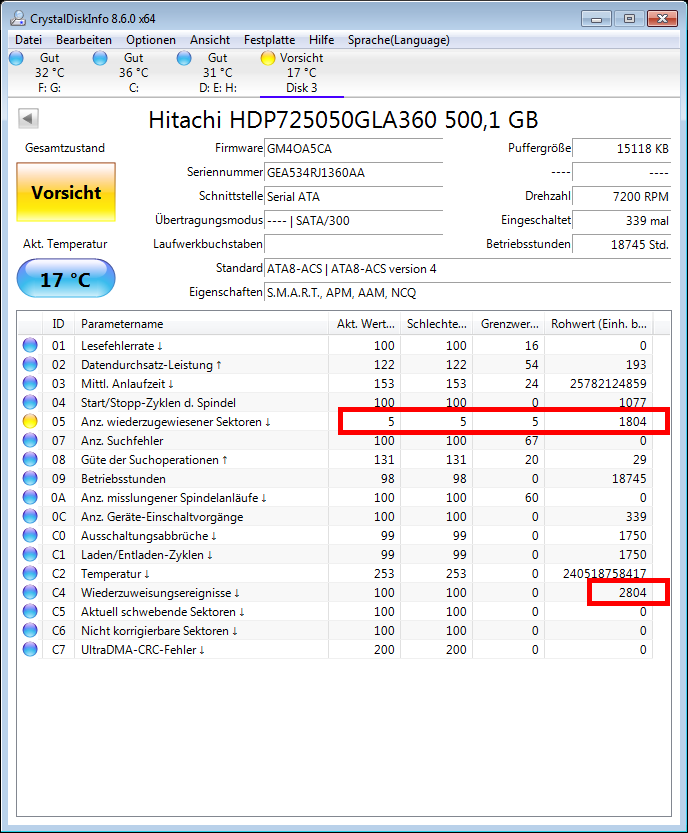
Task: Click the 17 °C temperature button
Action: (x=66, y=278)
